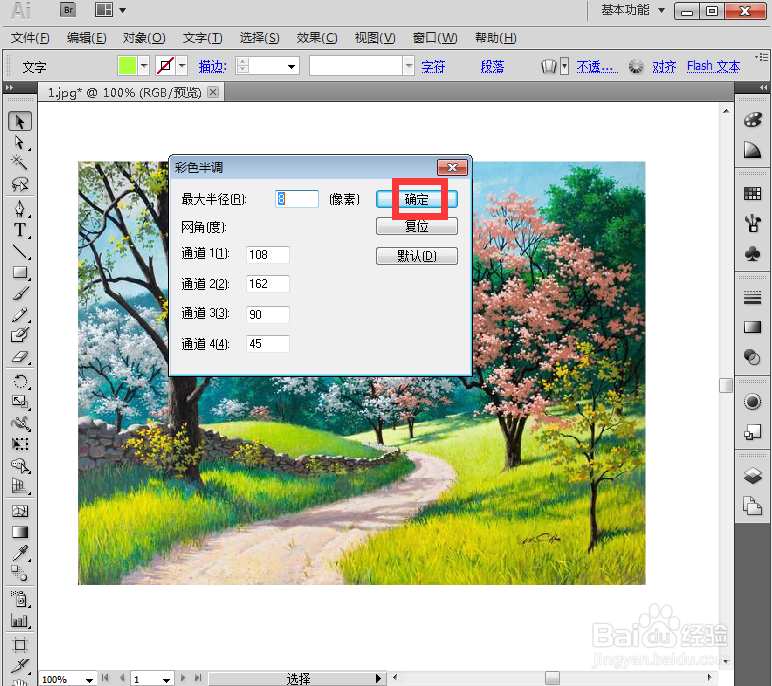
Task: Select the Eraser tool
Action: pos(20,357)
